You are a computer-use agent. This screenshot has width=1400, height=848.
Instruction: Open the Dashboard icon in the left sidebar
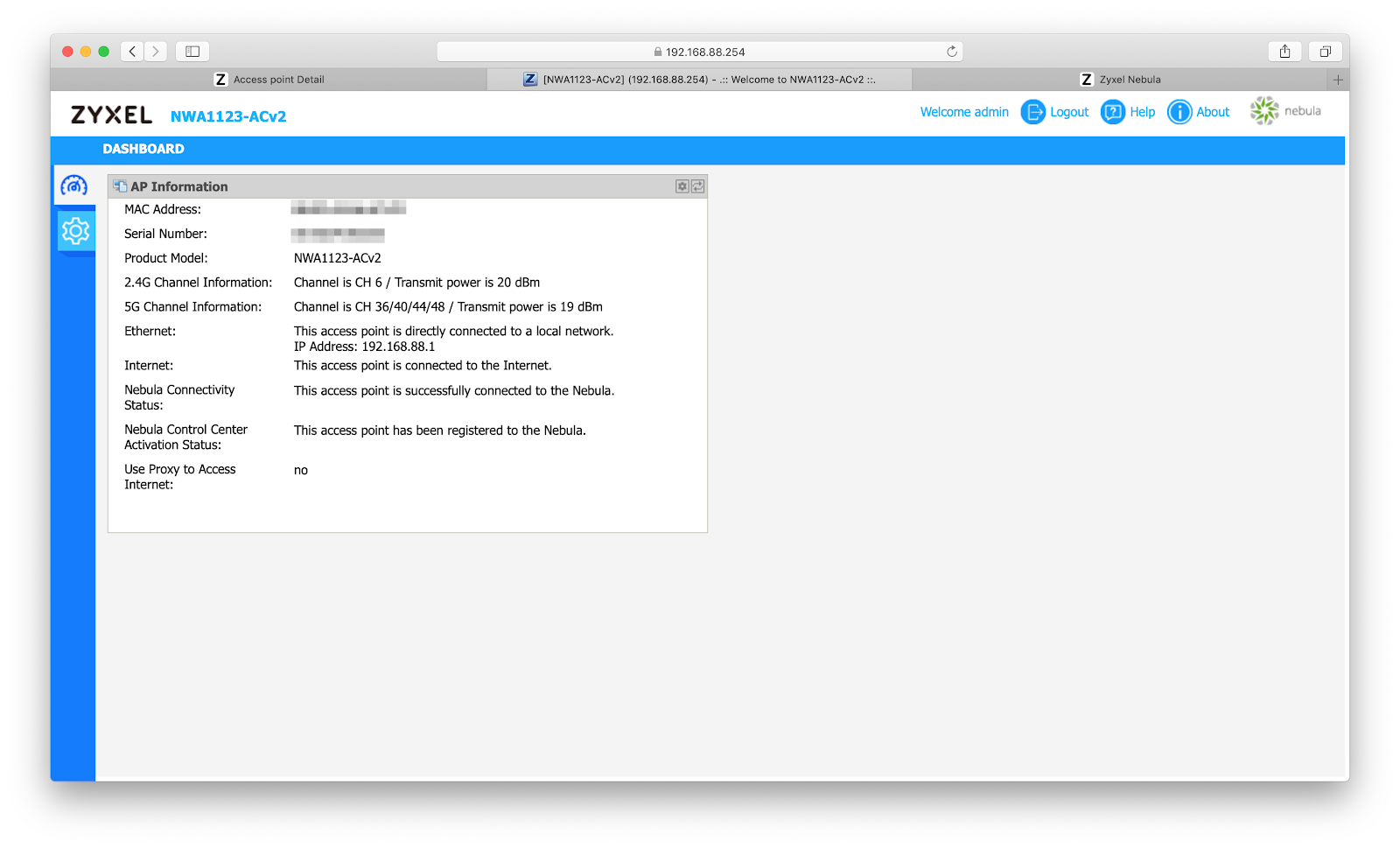coord(74,186)
